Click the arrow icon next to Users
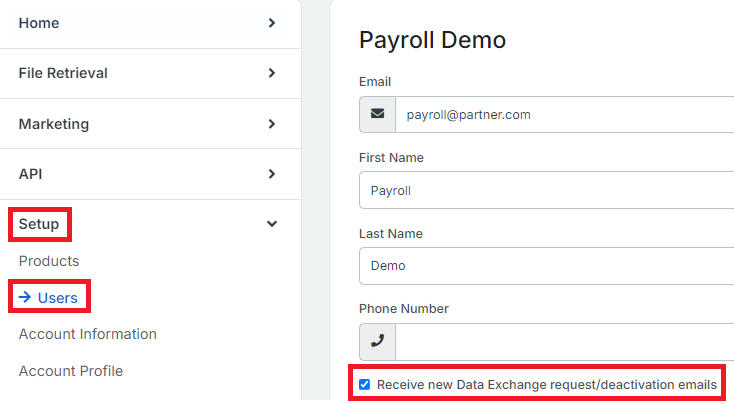734x404 pixels. click(25, 297)
